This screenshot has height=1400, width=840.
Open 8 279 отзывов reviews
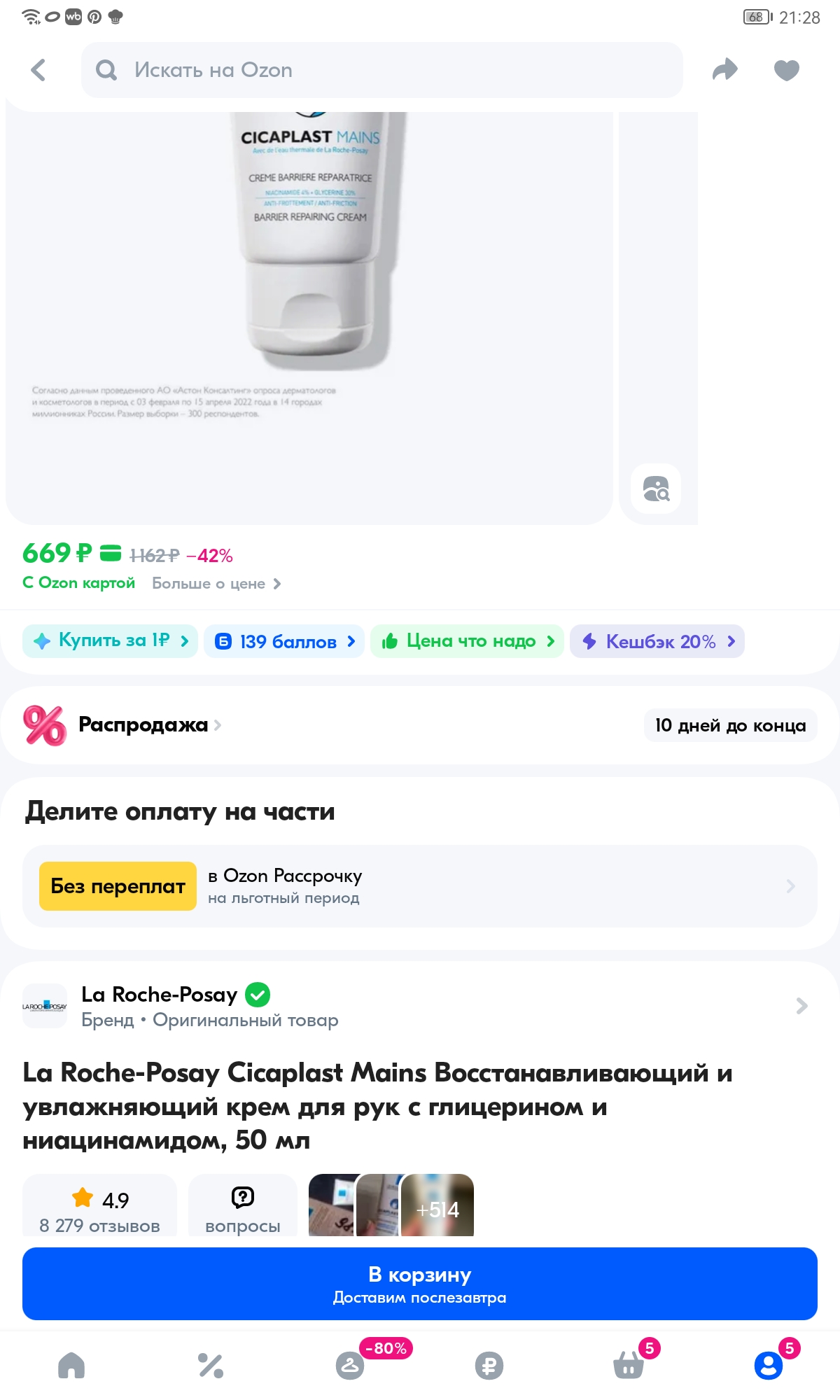click(99, 1205)
